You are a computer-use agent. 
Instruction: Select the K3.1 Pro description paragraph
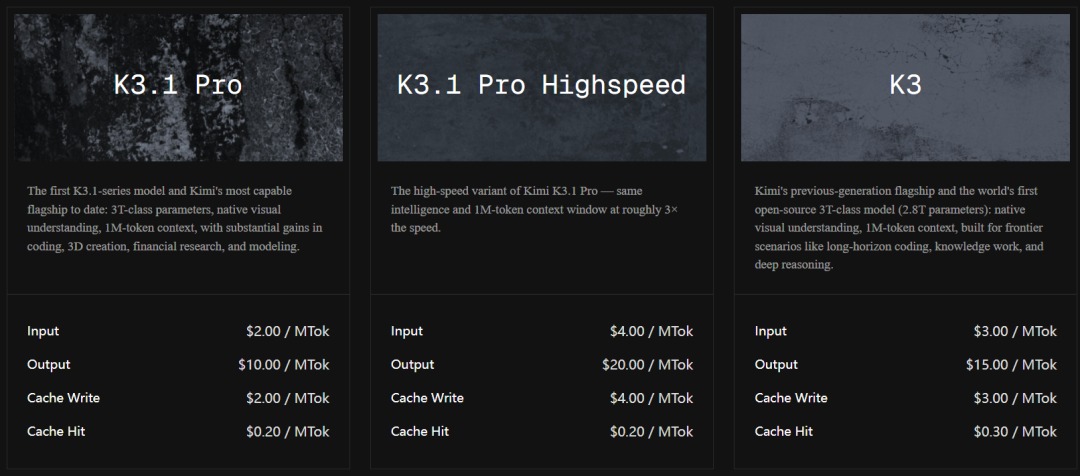[175, 218]
